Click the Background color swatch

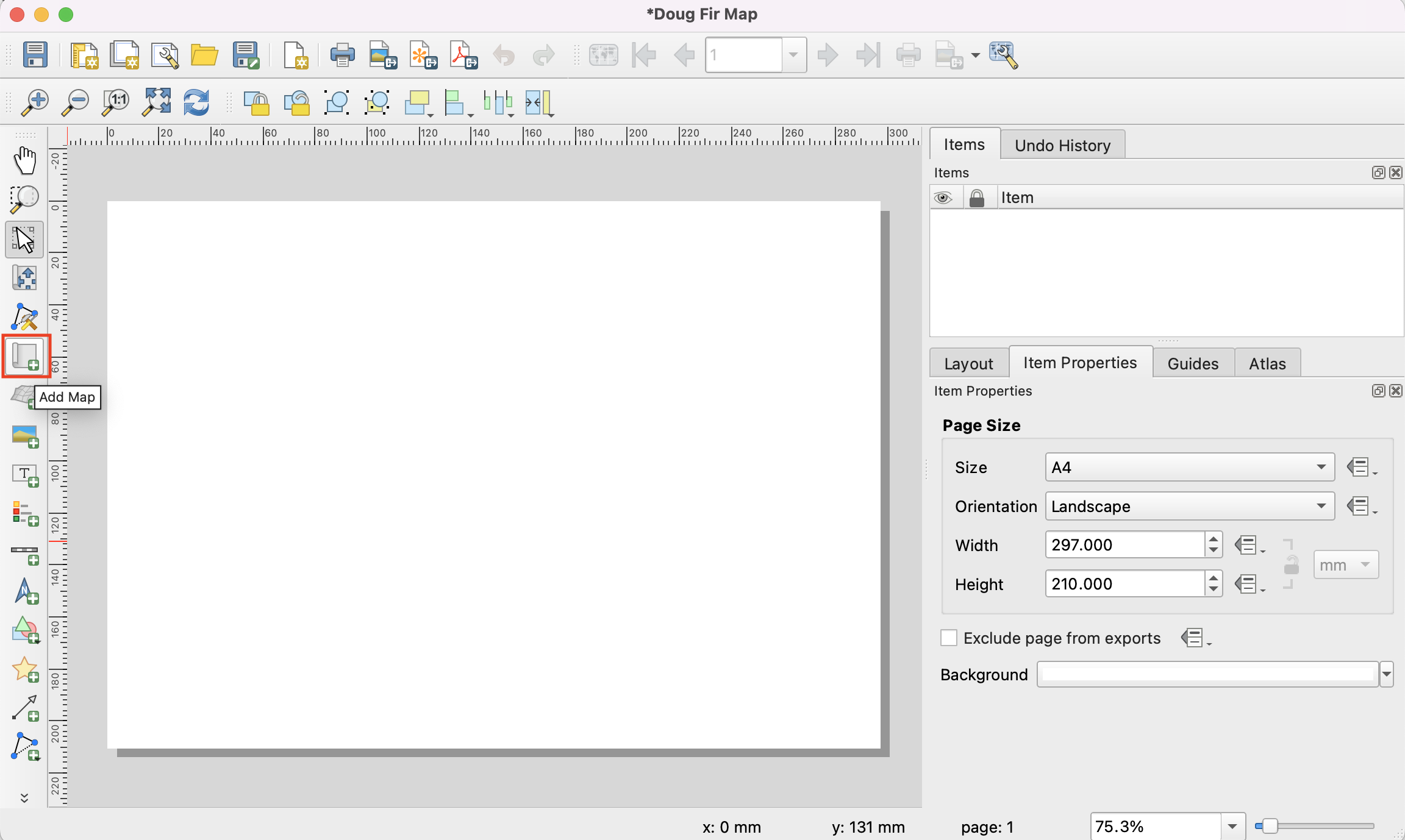tap(1207, 674)
